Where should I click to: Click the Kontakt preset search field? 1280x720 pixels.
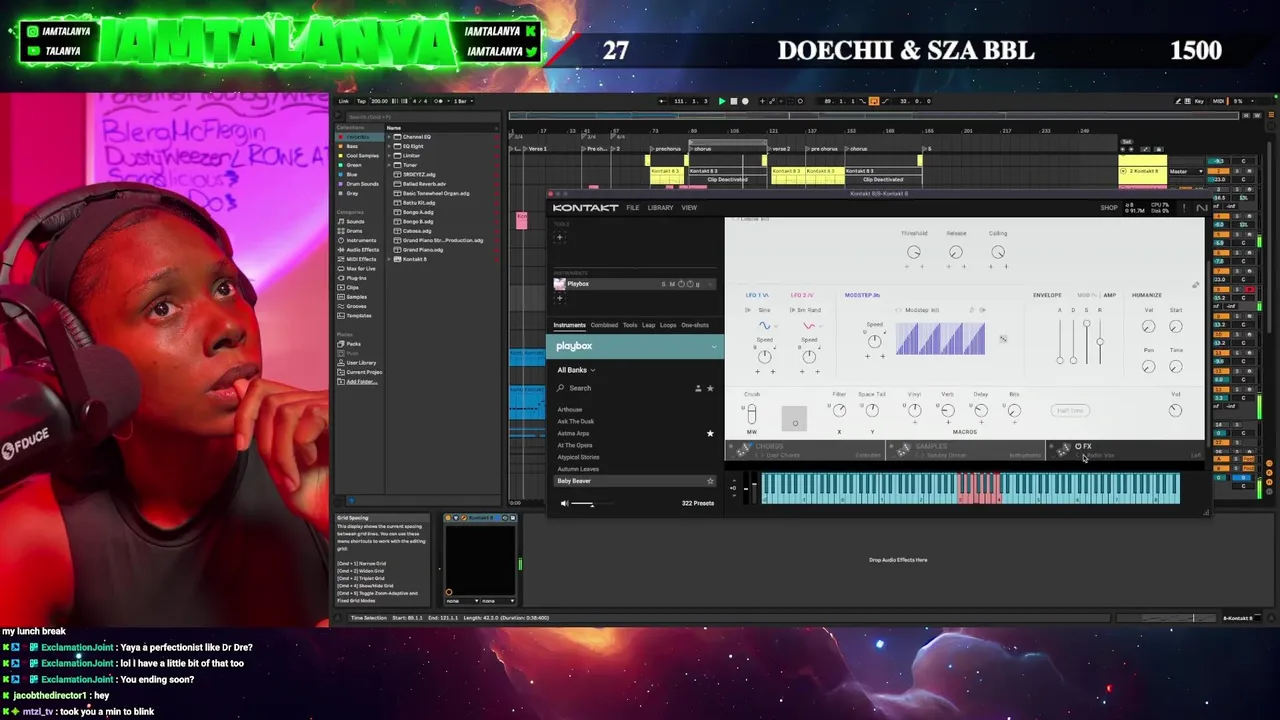(x=625, y=388)
